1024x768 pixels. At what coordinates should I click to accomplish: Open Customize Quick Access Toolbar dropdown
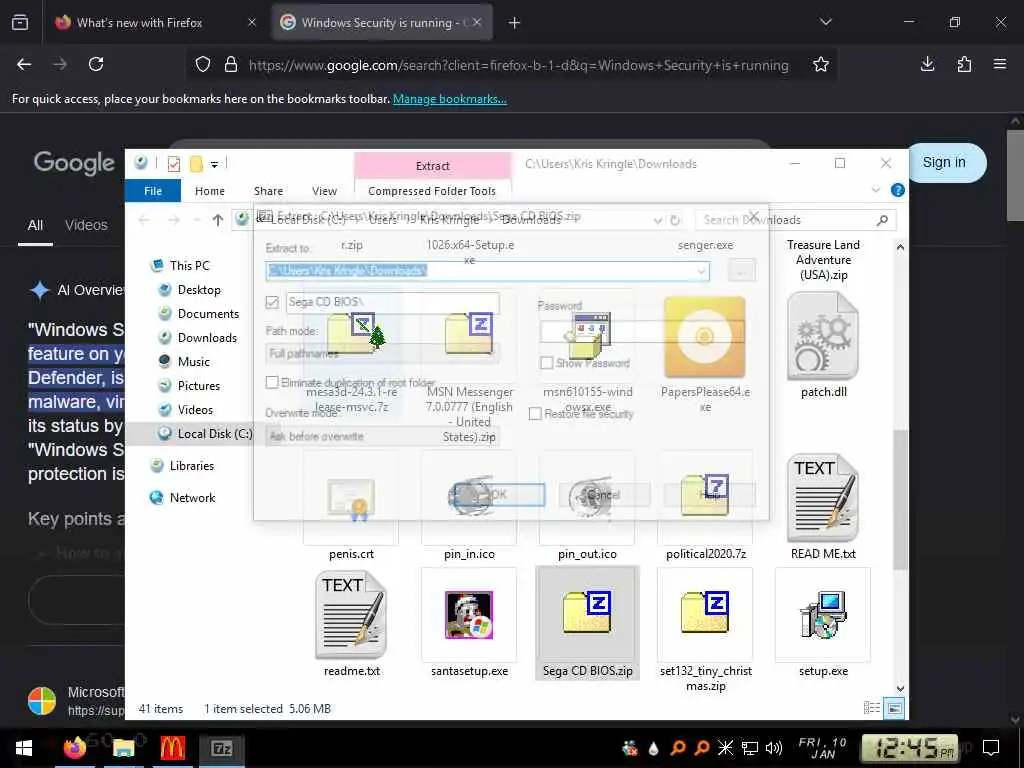214,165
